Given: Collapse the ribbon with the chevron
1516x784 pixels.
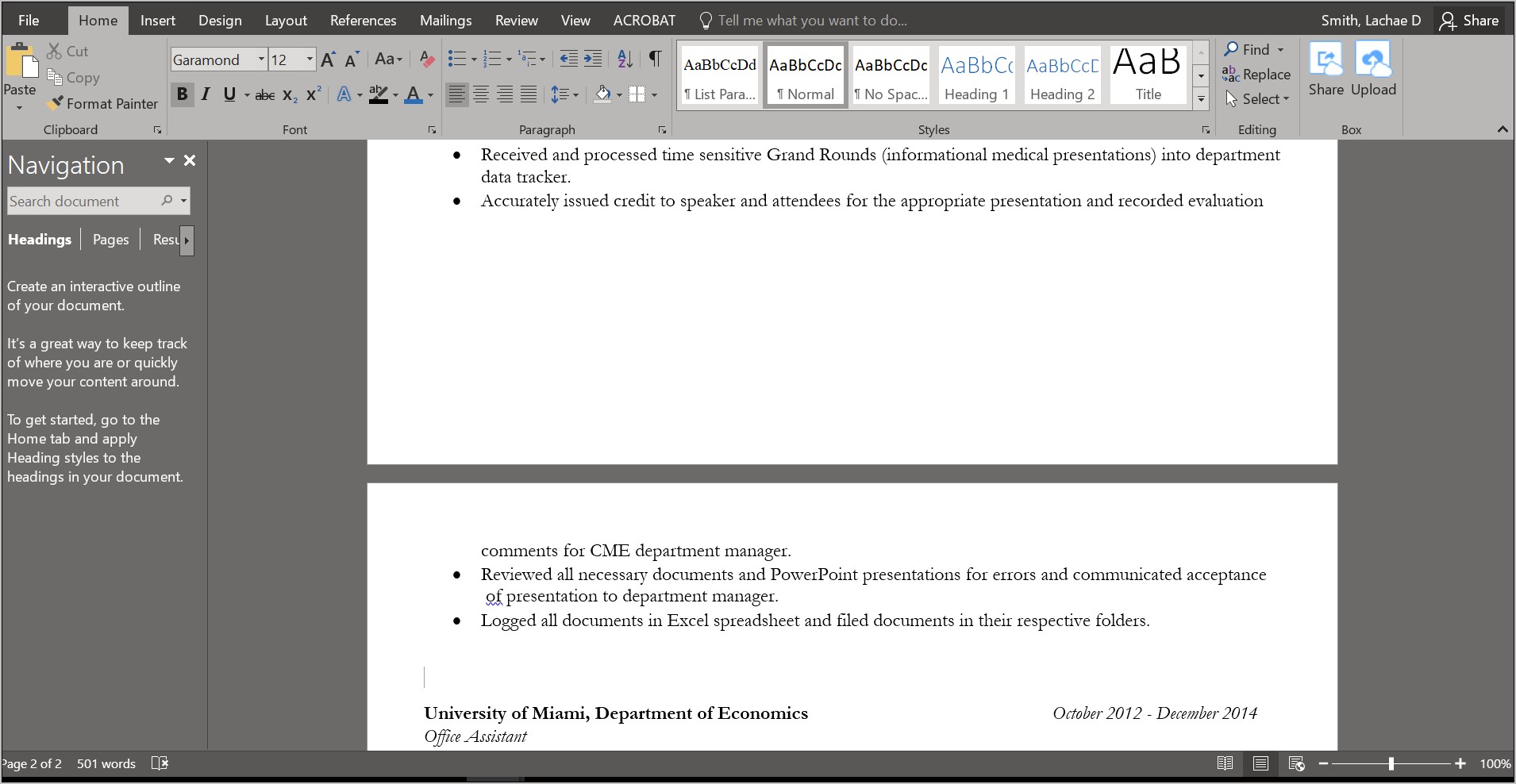Looking at the screenshot, I should tap(1503, 129).
